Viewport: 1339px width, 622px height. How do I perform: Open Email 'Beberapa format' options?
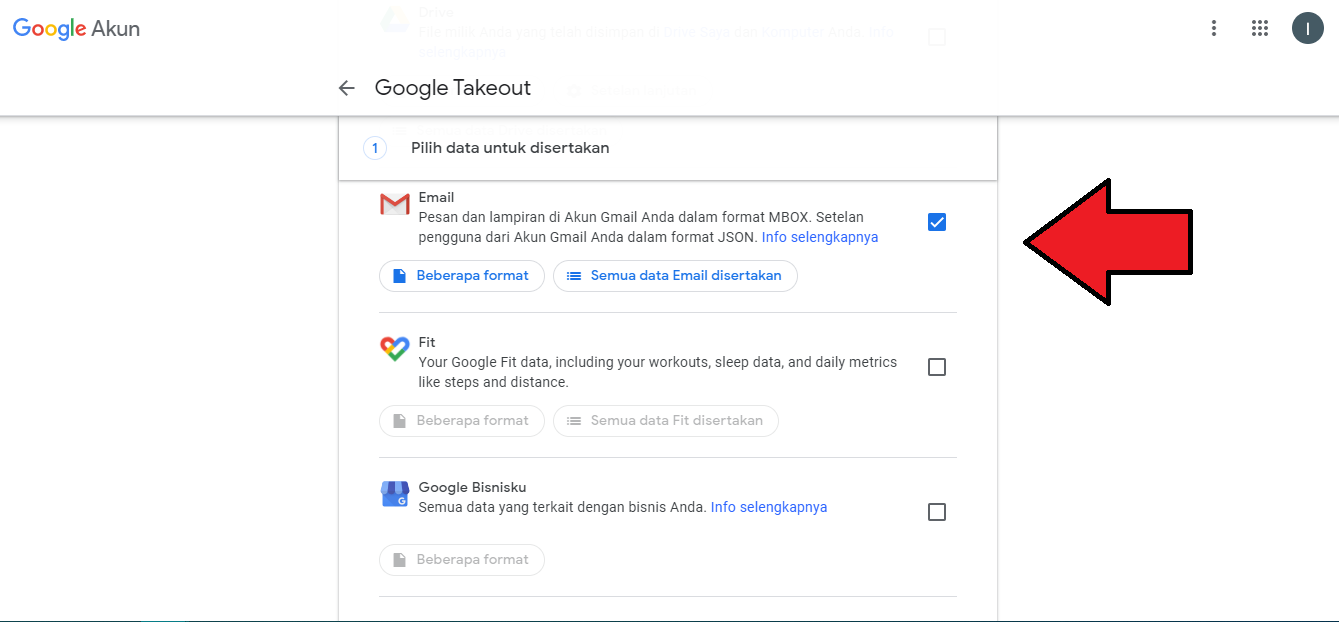[x=461, y=276]
